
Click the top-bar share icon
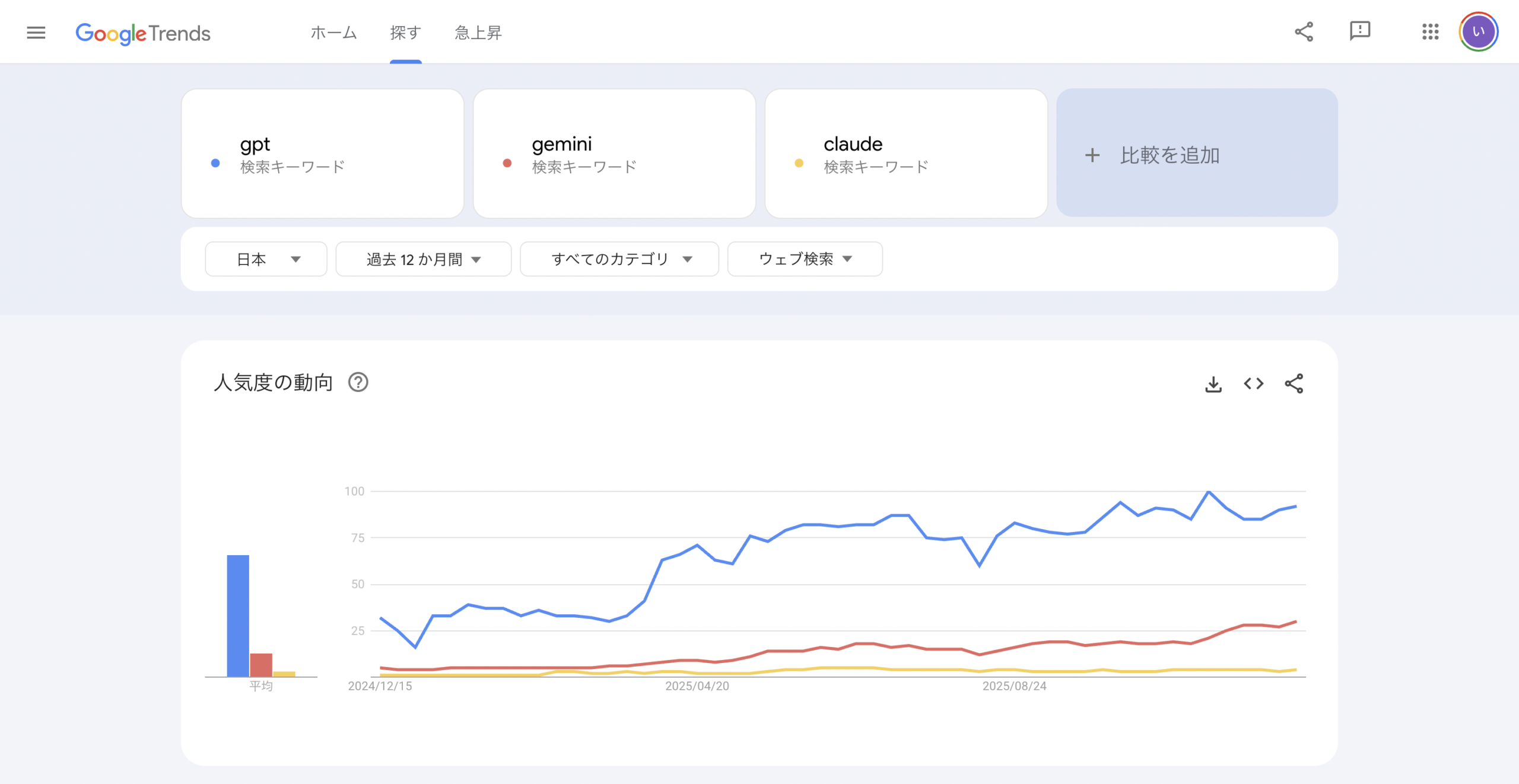pyautogui.click(x=1304, y=32)
